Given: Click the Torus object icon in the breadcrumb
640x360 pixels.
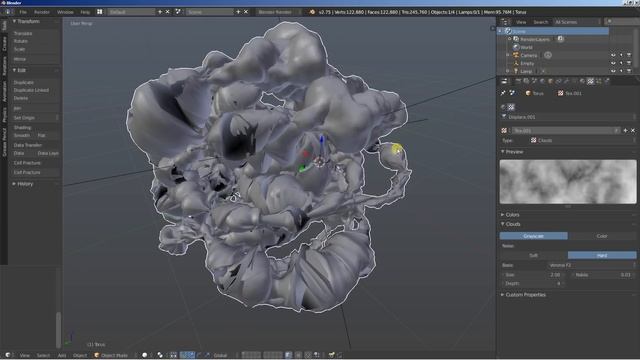Looking at the screenshot, I should click(x=528, y=93).
